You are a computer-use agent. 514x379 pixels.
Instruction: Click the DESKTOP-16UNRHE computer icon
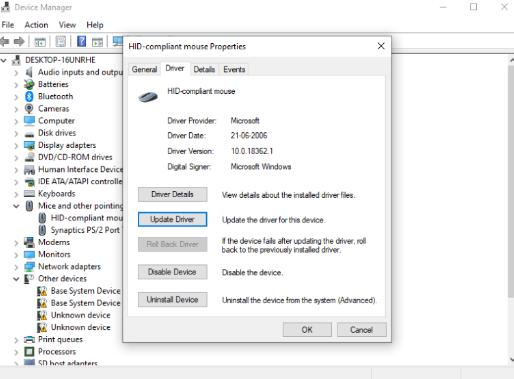pos(16,60)
